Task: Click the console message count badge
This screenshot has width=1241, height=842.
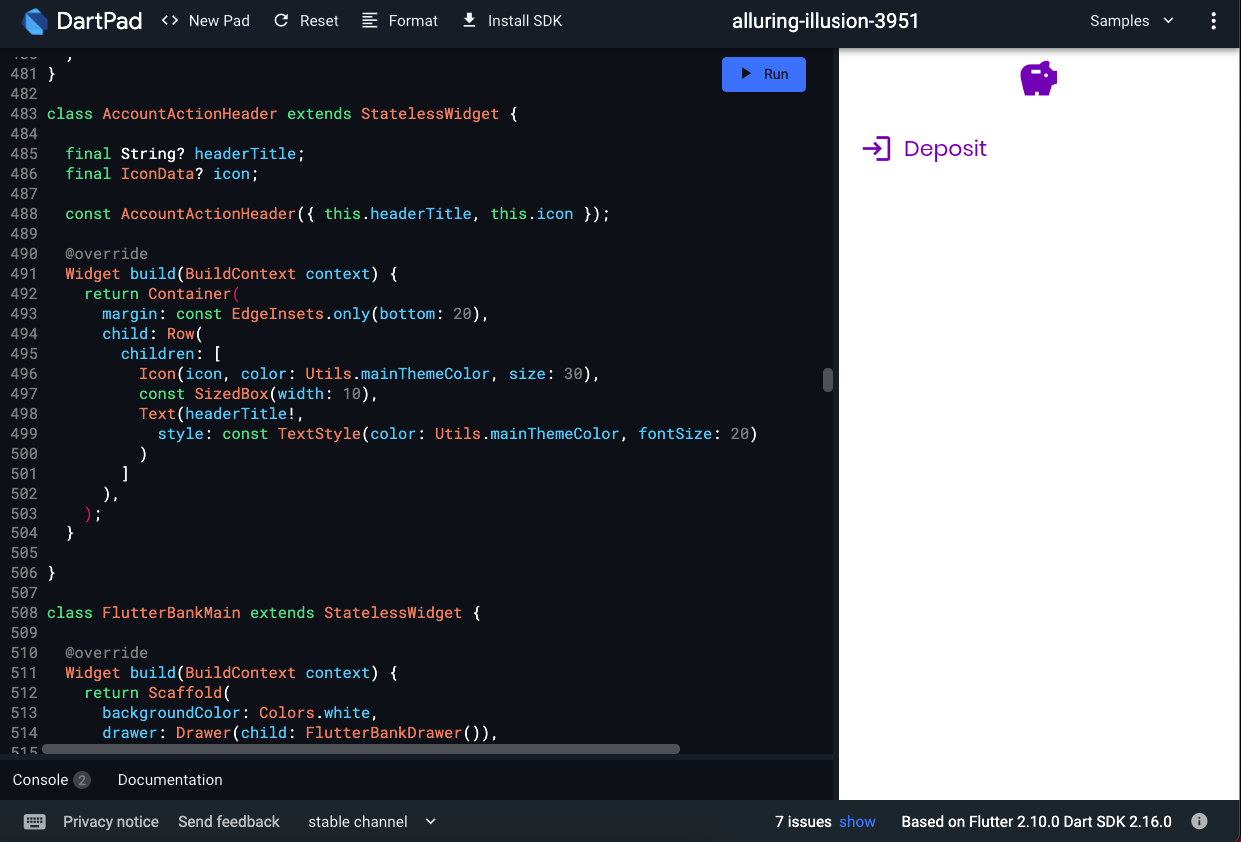Action: point(82,780)
